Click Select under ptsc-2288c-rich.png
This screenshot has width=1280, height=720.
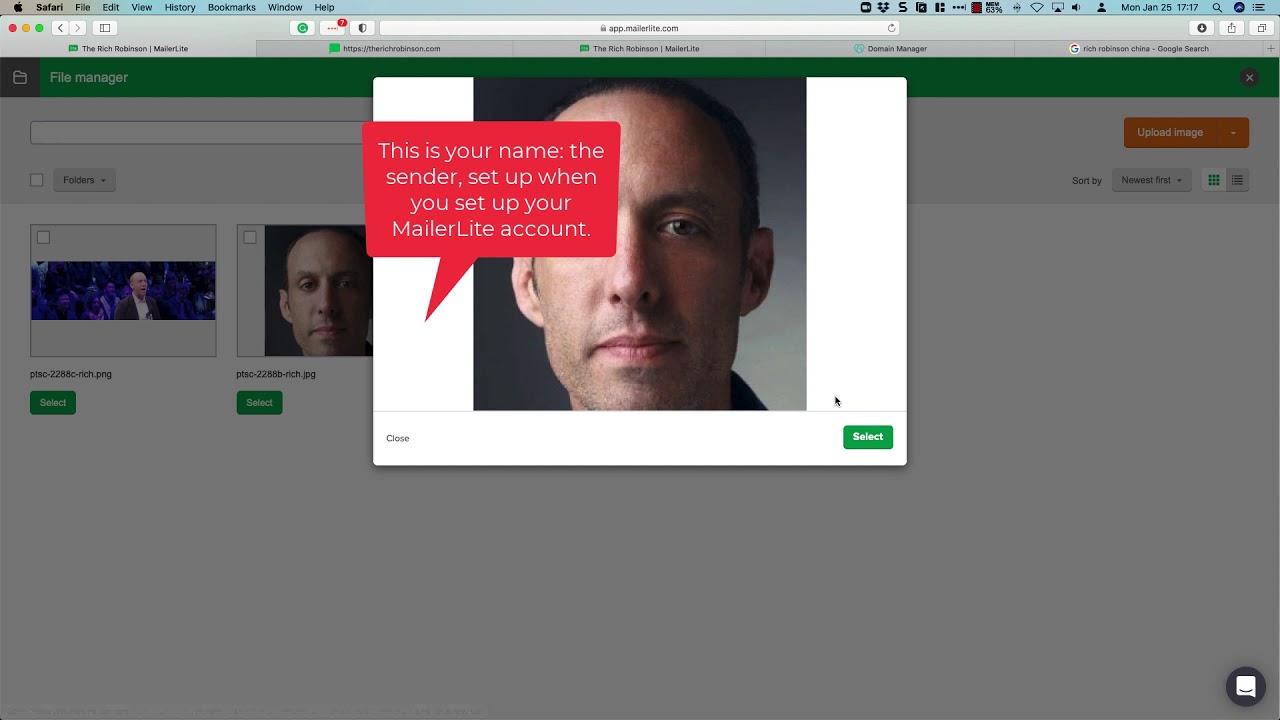[x=53, y=402]
